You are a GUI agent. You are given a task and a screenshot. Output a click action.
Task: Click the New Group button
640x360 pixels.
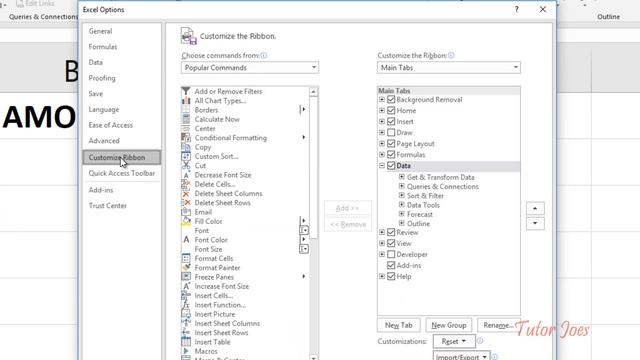coord(449,325)
